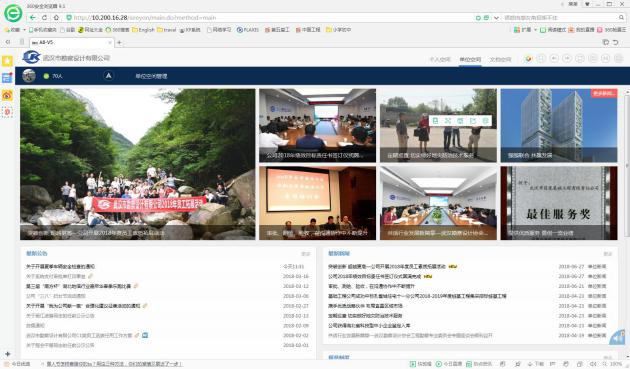Open the first announcement in 最新公告 list
The width and height of the screenshot is (630, 369).
(x=60, y=266)
